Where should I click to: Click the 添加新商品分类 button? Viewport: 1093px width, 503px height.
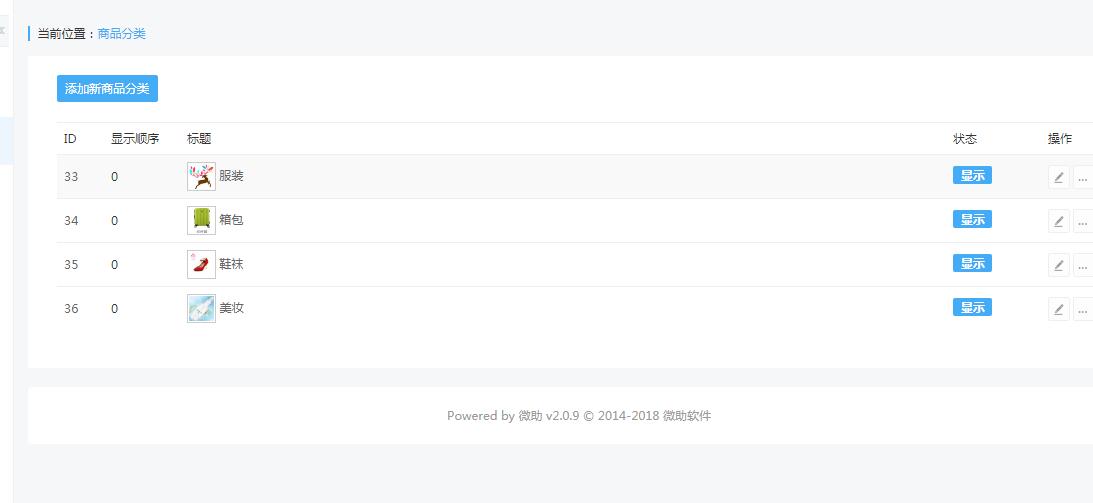(x=107, y=89)
